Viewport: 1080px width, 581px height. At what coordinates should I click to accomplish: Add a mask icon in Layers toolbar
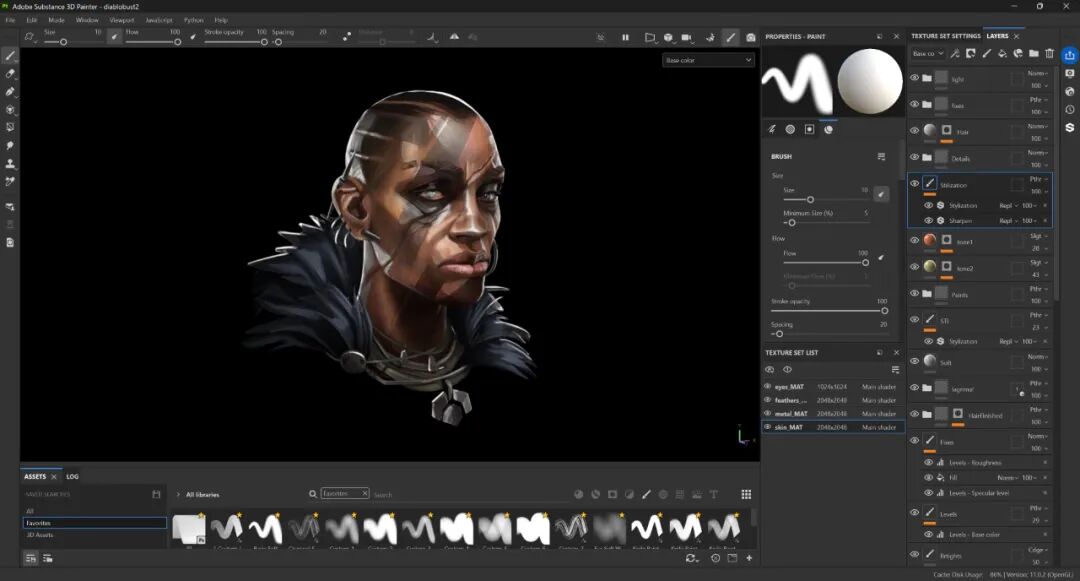click(x=970, y=53)
